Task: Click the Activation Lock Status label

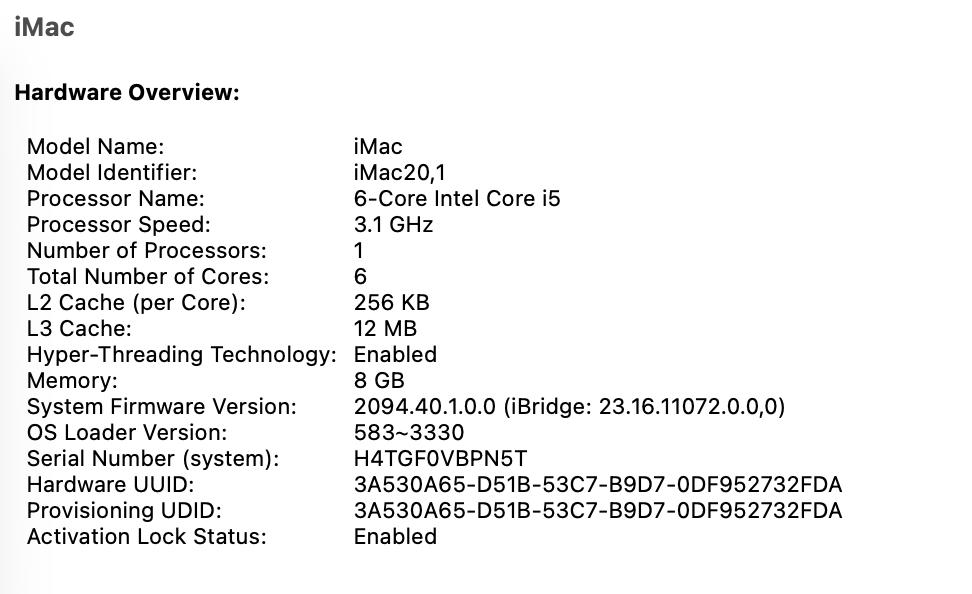Action: 146,537
